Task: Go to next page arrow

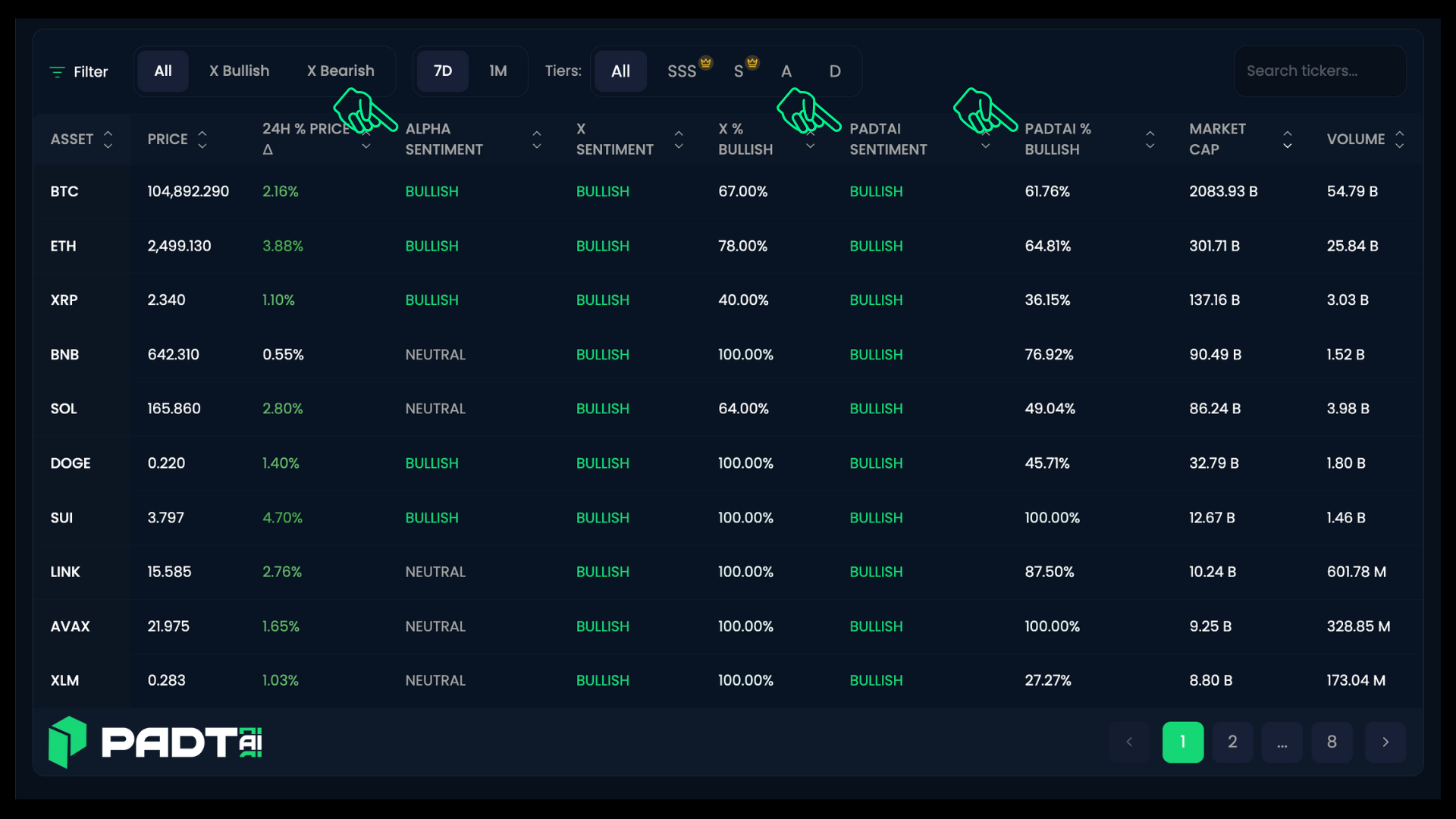Action: tap(1385, 742)
